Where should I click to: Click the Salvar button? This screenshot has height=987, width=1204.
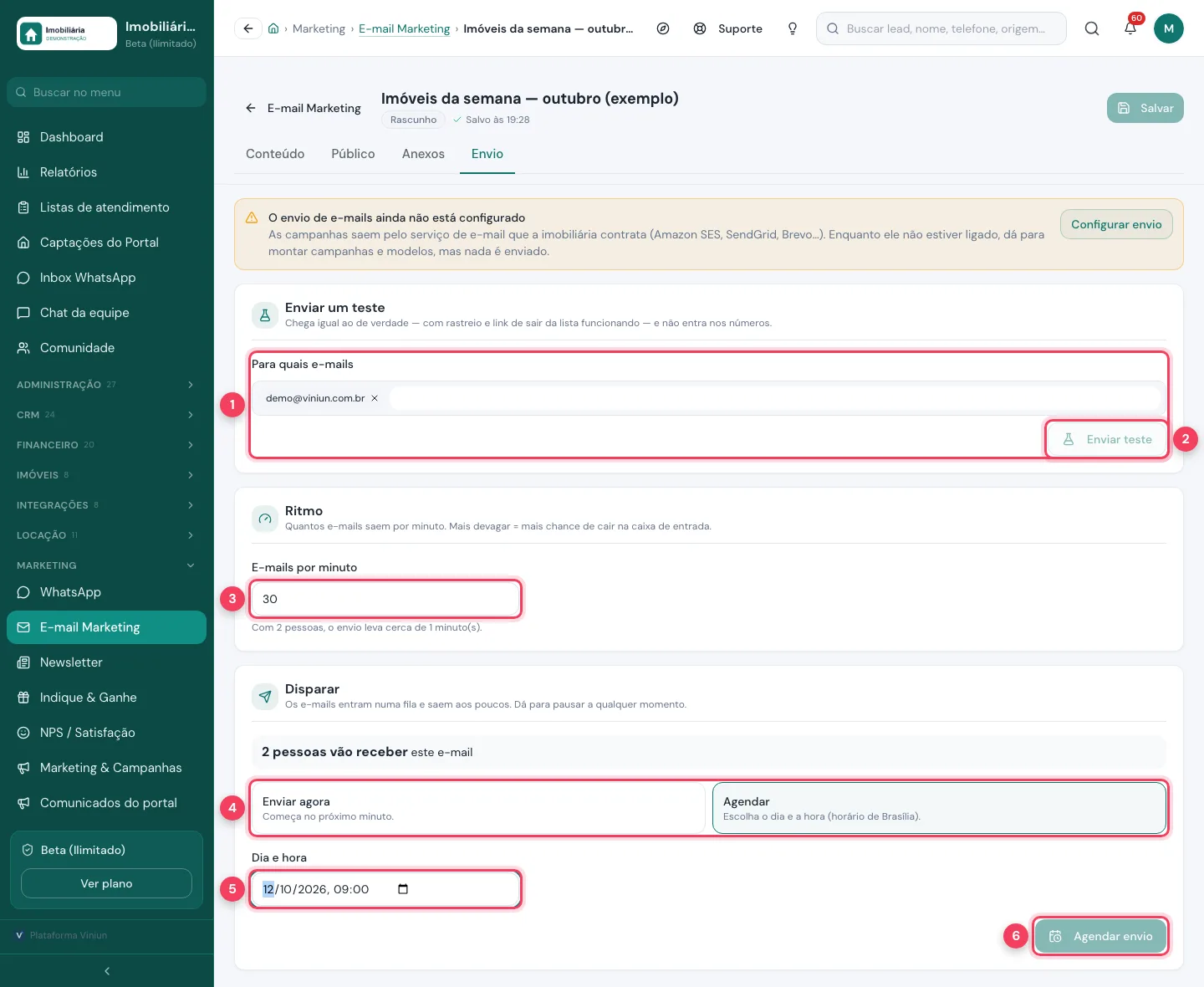pyautogui.click(x=1145, y=108)
